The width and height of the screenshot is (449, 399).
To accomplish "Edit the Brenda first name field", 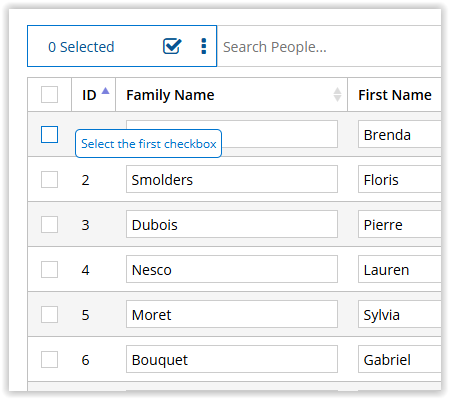I will [x=400, y=134].
